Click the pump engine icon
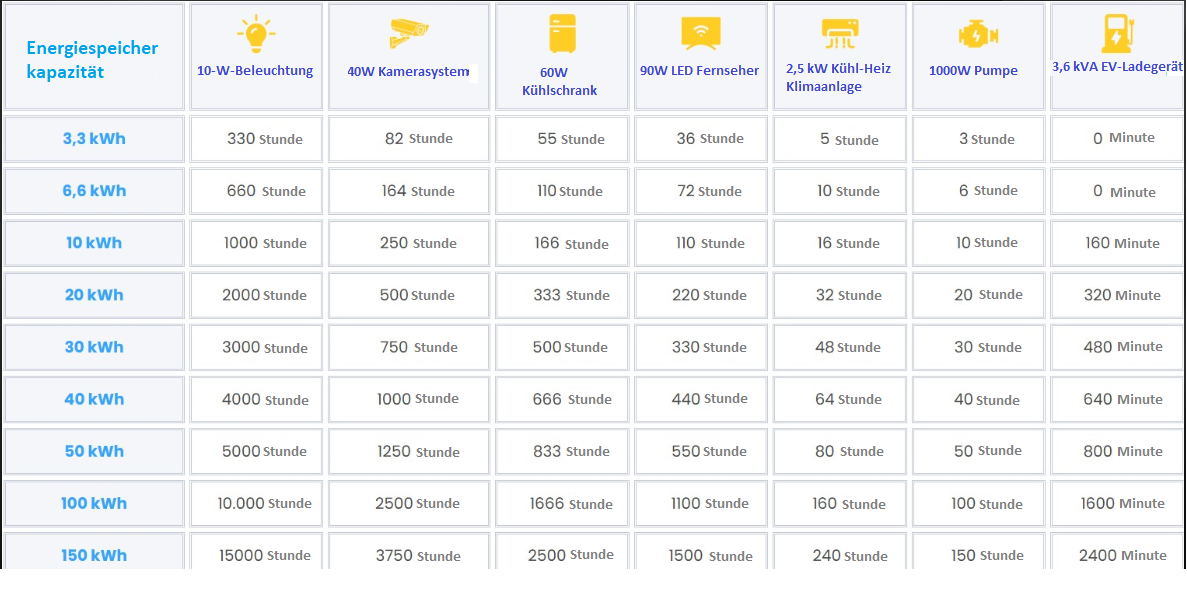 pos(977,36)
